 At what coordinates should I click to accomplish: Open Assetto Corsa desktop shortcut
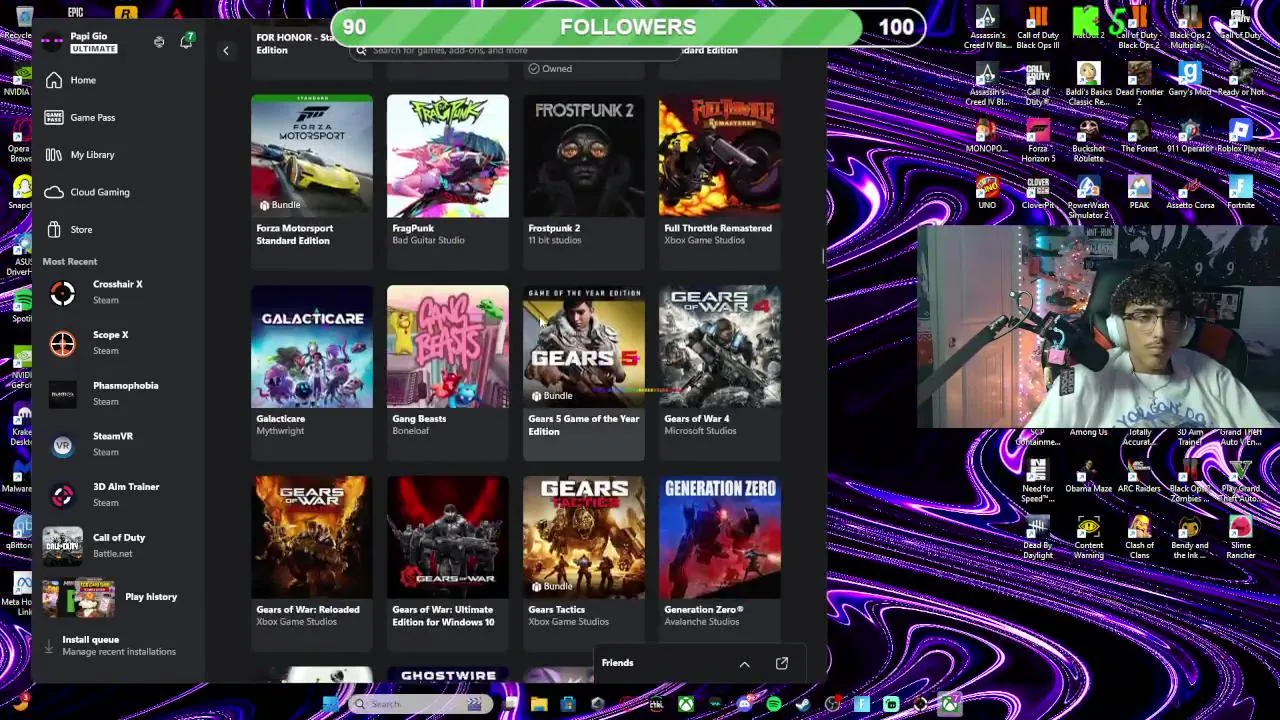(1190, 192)
